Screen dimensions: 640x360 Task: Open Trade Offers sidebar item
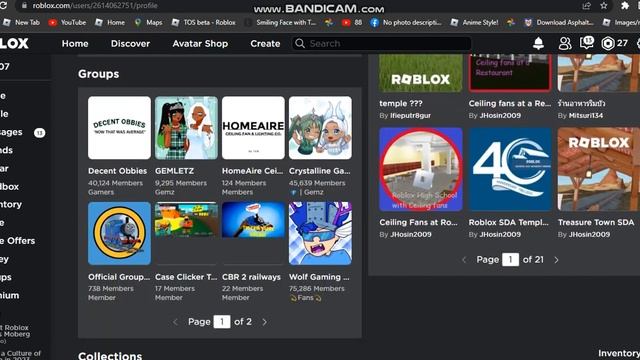tap(18, 241)
